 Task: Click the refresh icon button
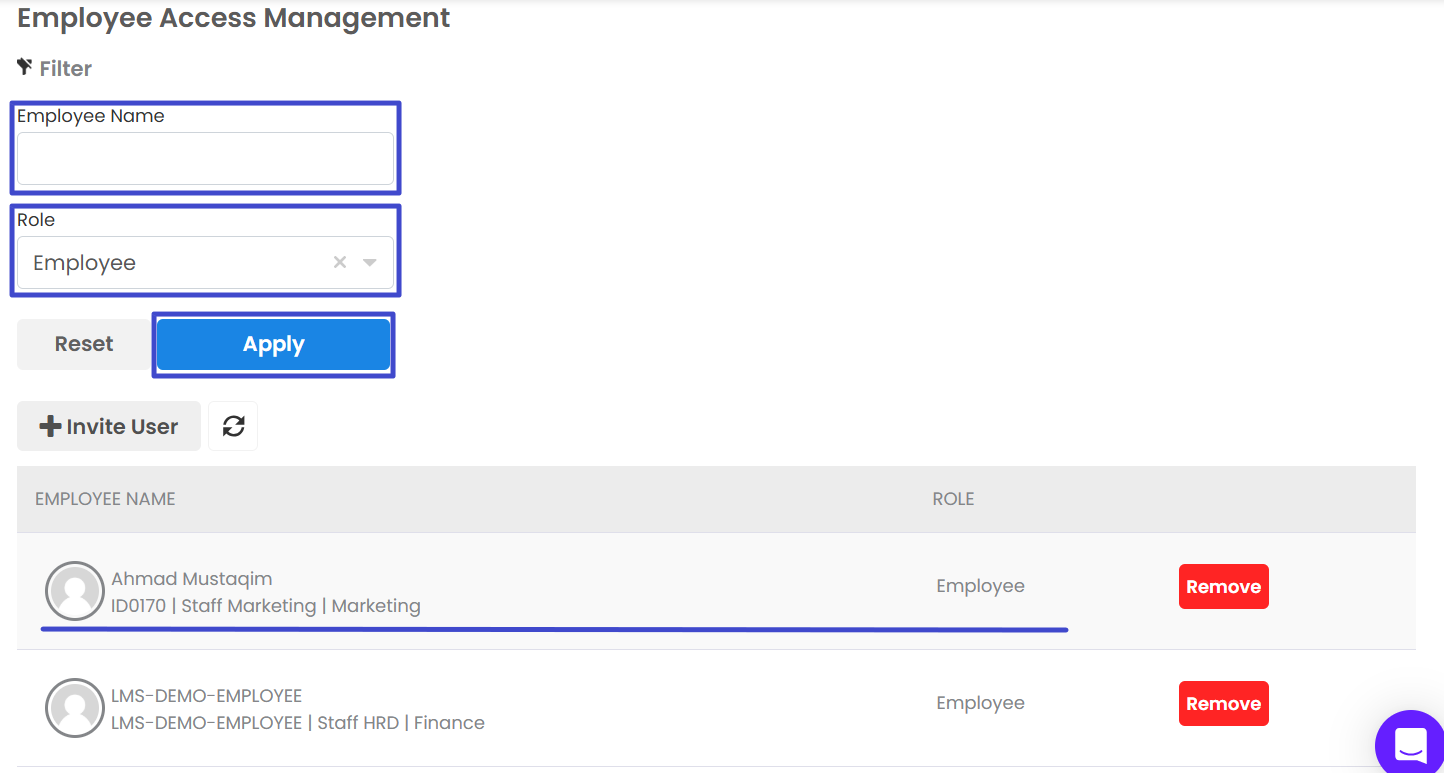click(233, 426)
